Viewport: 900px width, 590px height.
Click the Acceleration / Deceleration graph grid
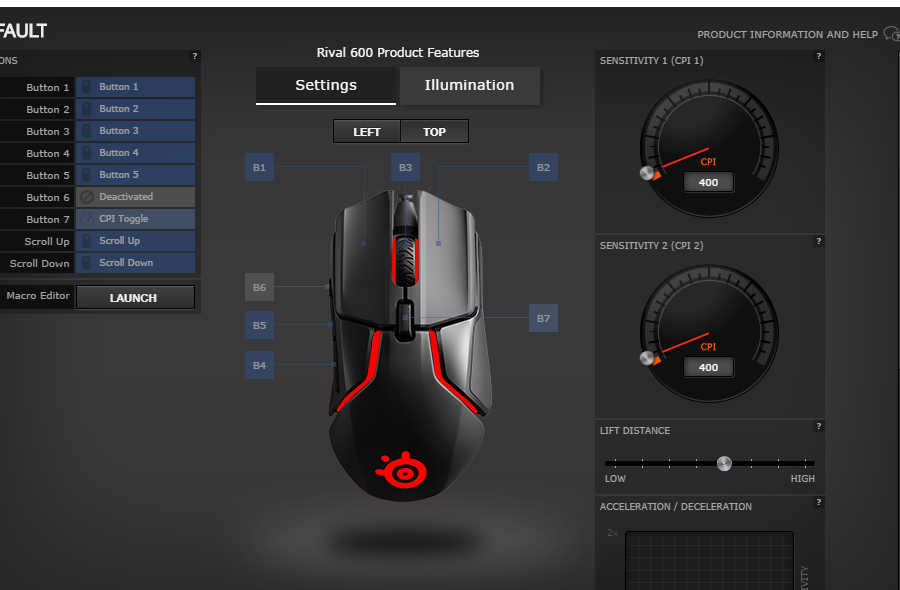pyautogui.click(x=709, y=560)
